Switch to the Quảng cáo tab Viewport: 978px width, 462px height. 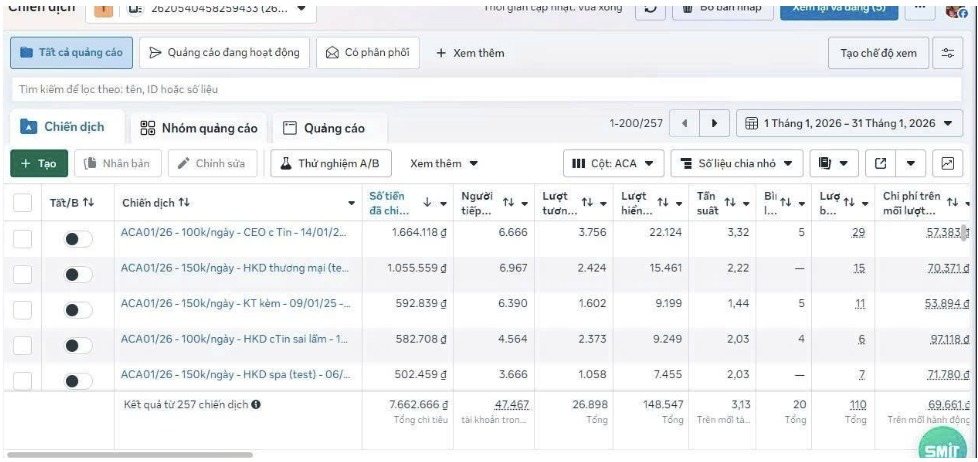click(329, 128)
